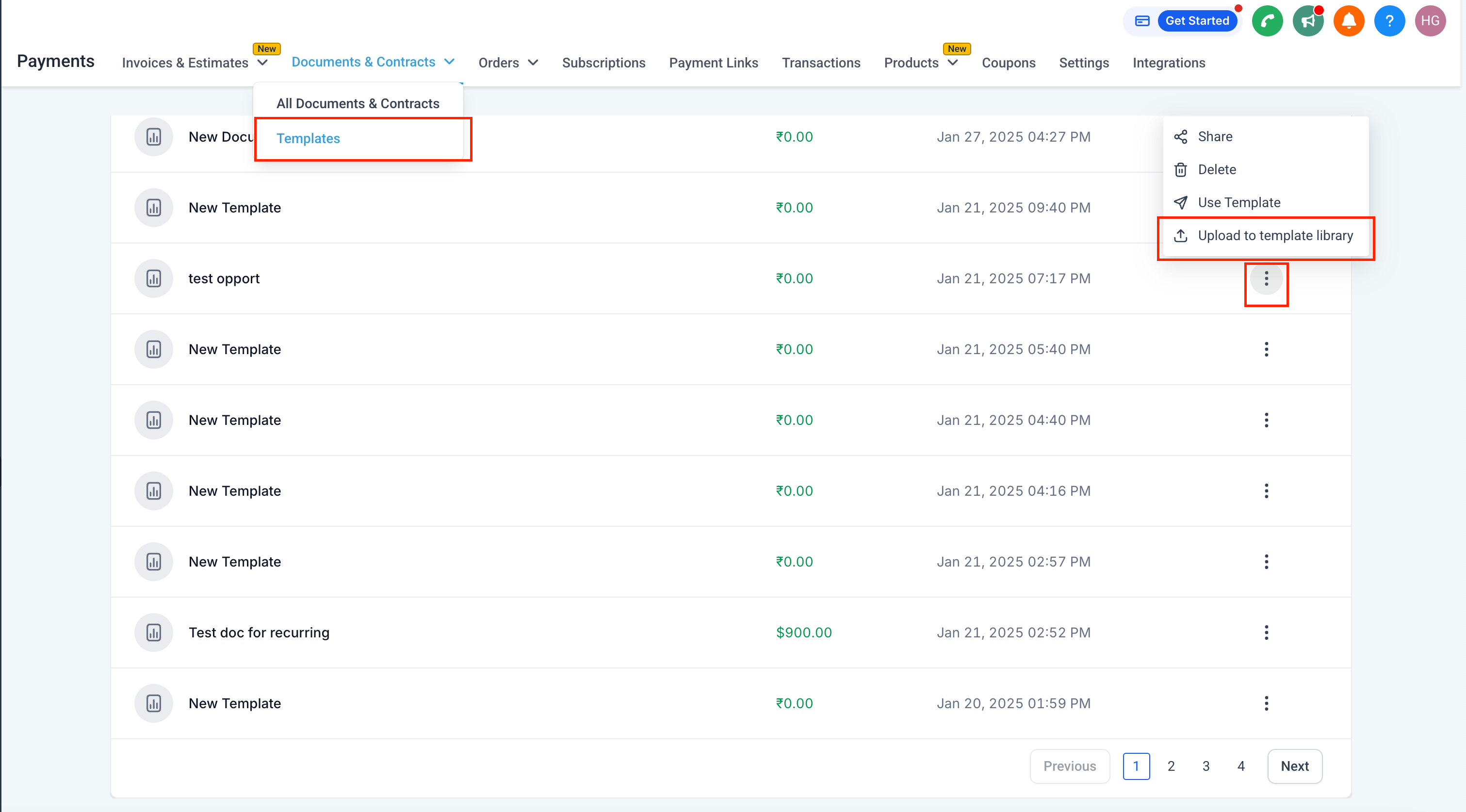Screen dimensions: 1466x812
Task: Open three-dot menu for Test doc for recurring
Action: coord(1266,633)
